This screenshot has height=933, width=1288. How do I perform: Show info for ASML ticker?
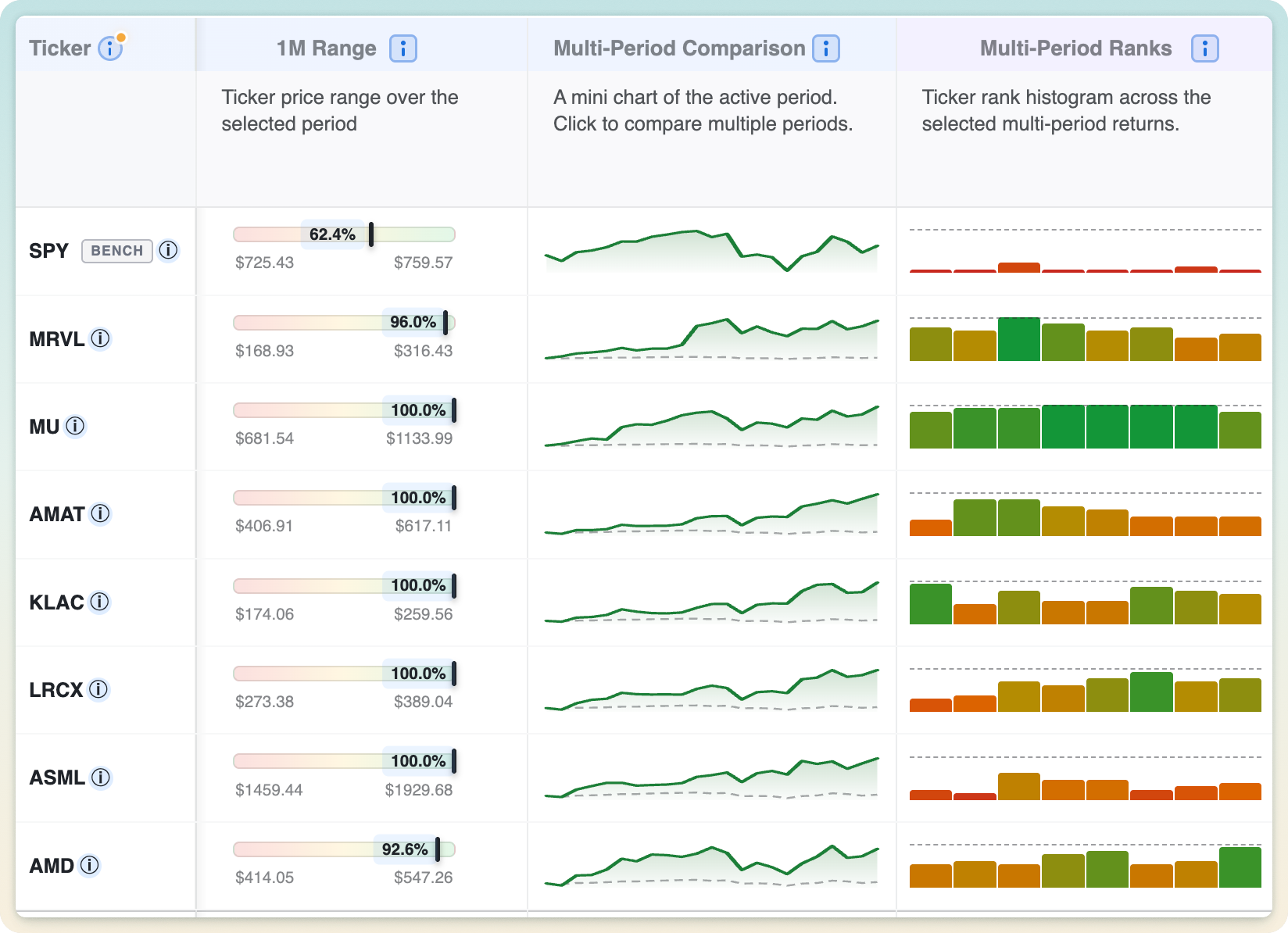pos(101,777)
